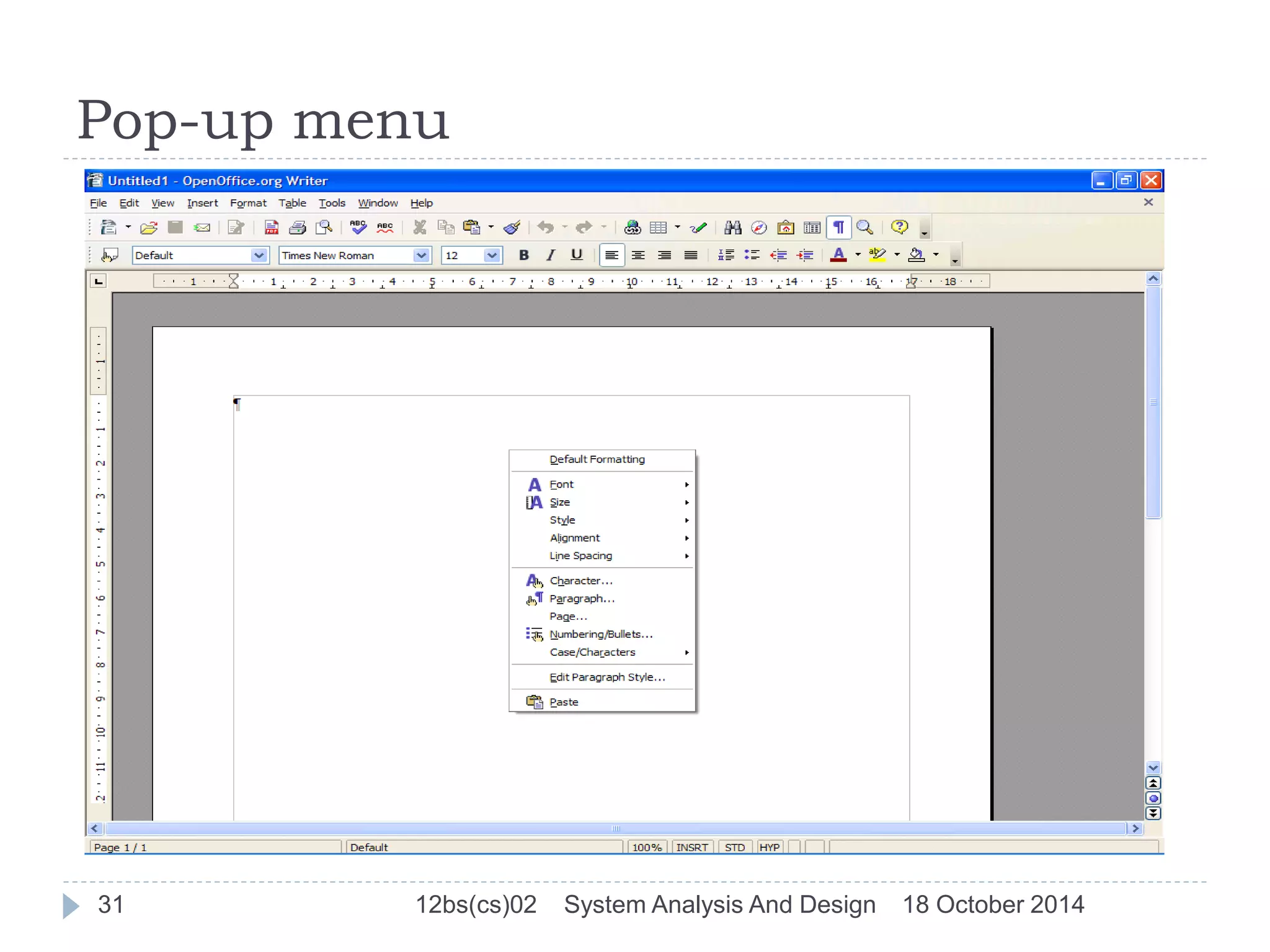
Task: Insert a Hyperlink via toolbar icon
Action: tap(633, 227)
